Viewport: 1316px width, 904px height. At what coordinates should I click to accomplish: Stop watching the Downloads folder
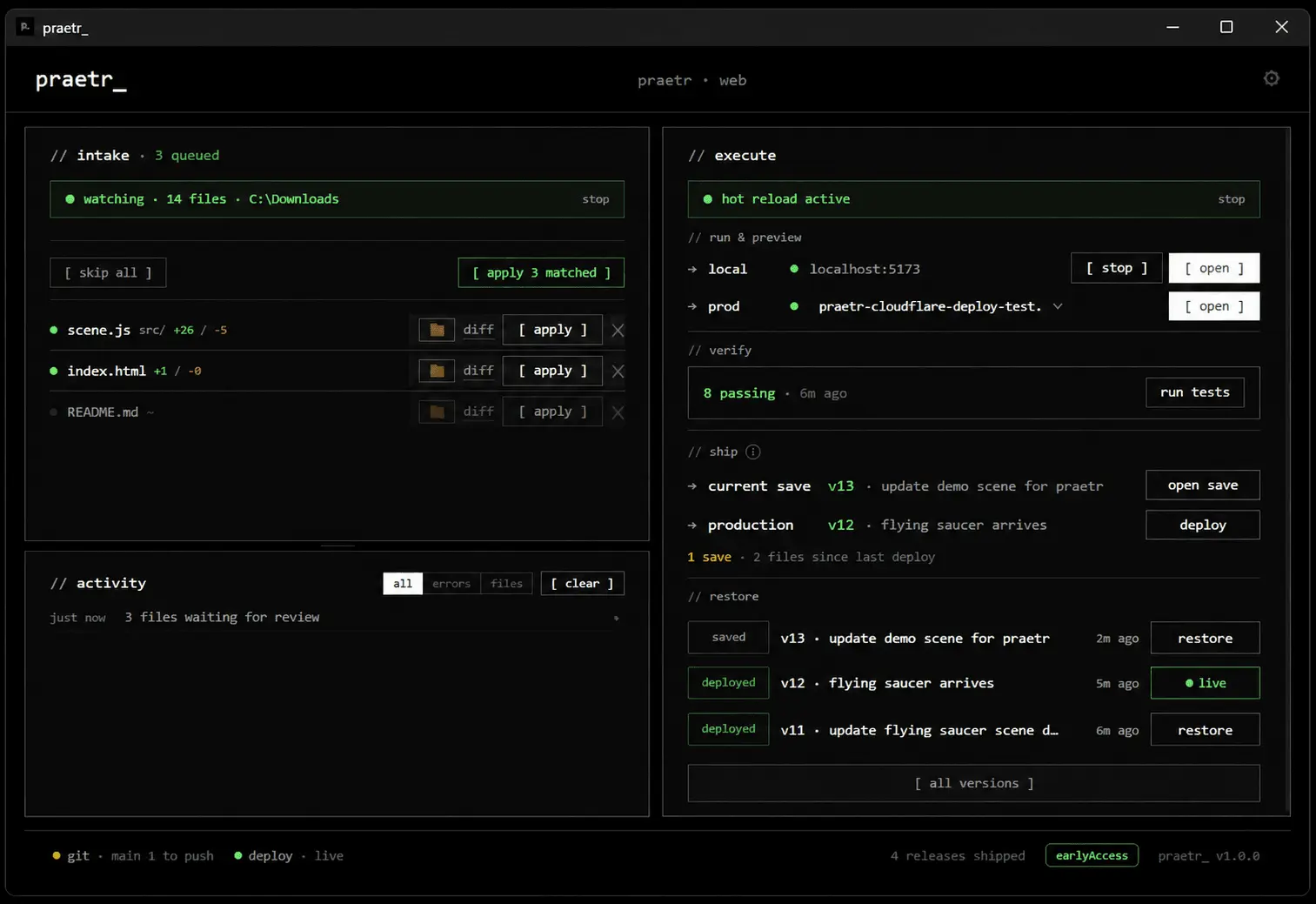[596, 199]
